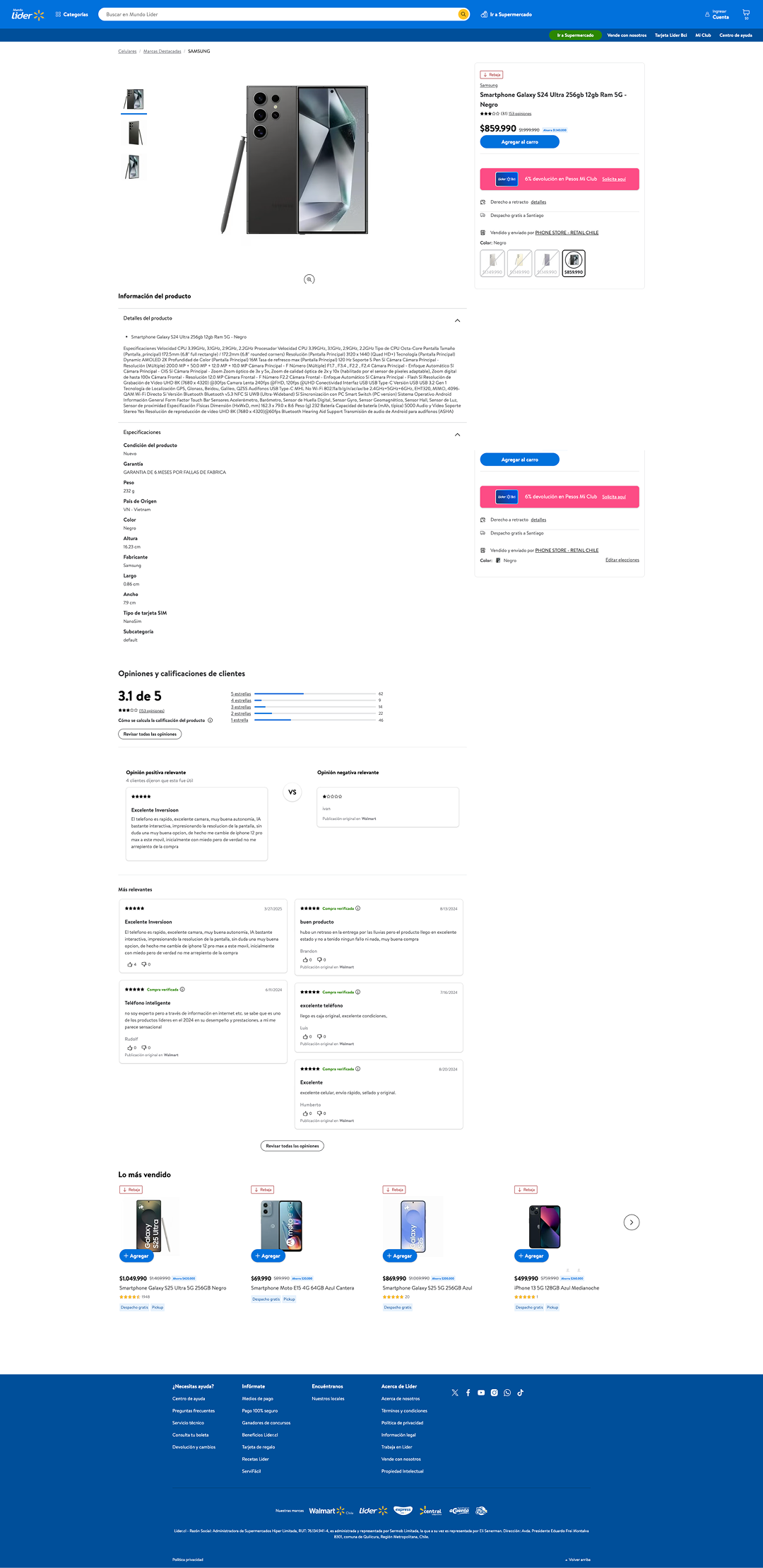Click Solicita aquí in top pink banner
This screenshot has height=1568, width=763.
click(614, 180)
